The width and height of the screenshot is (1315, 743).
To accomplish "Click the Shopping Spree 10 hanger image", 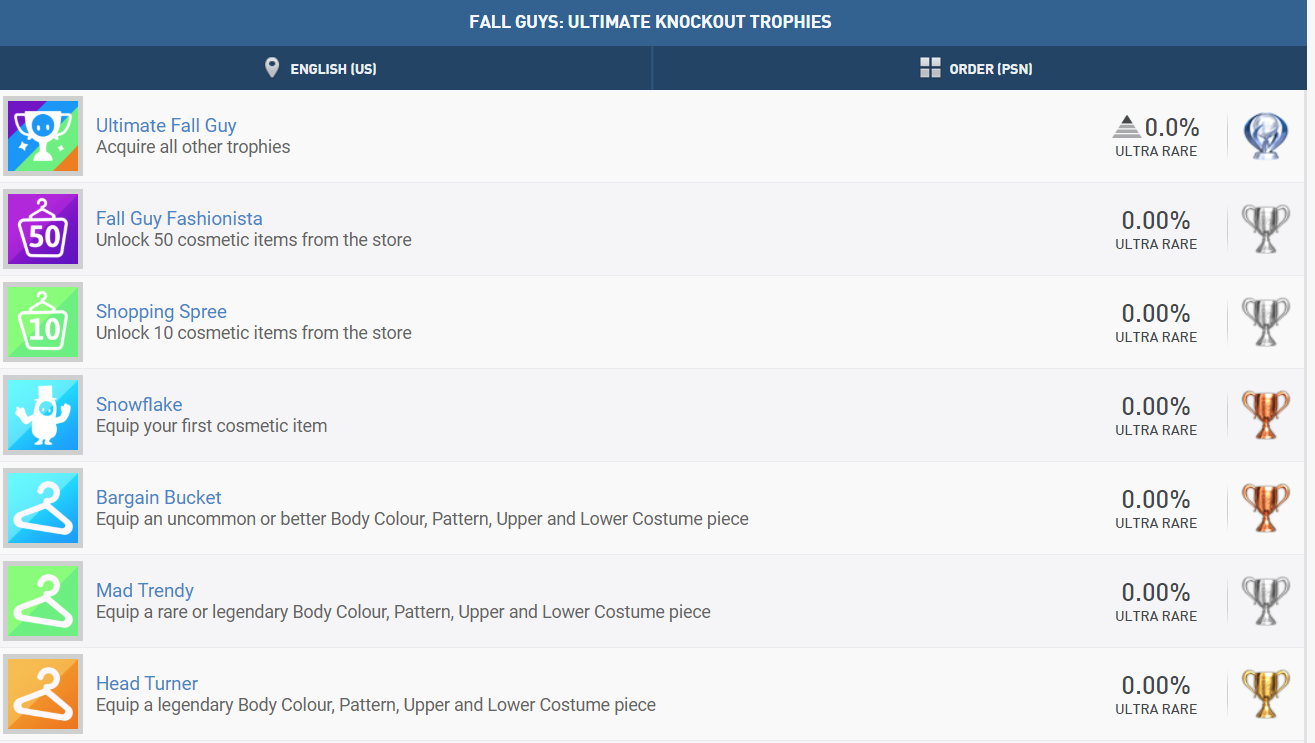I will (x=43, y=322).
